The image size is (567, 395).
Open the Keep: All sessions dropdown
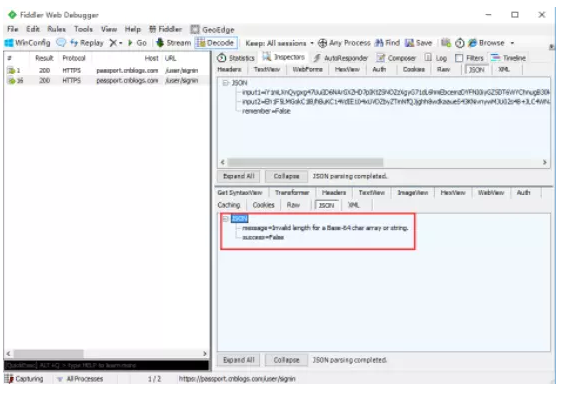[x=279, y=43]
